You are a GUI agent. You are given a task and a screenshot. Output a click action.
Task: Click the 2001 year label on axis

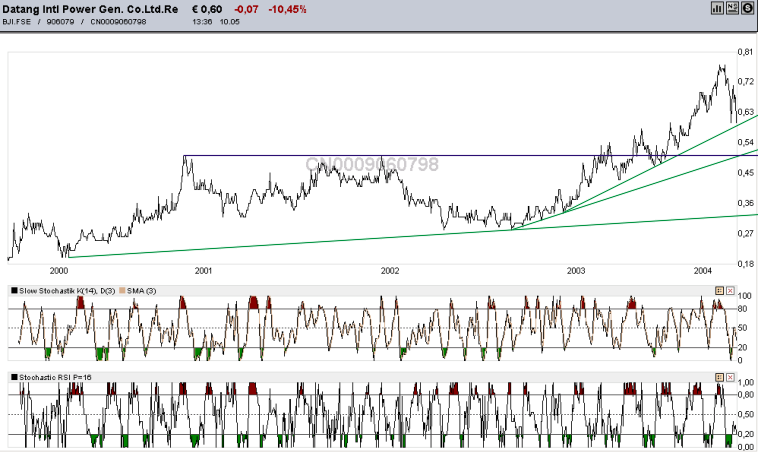point(204,271)
